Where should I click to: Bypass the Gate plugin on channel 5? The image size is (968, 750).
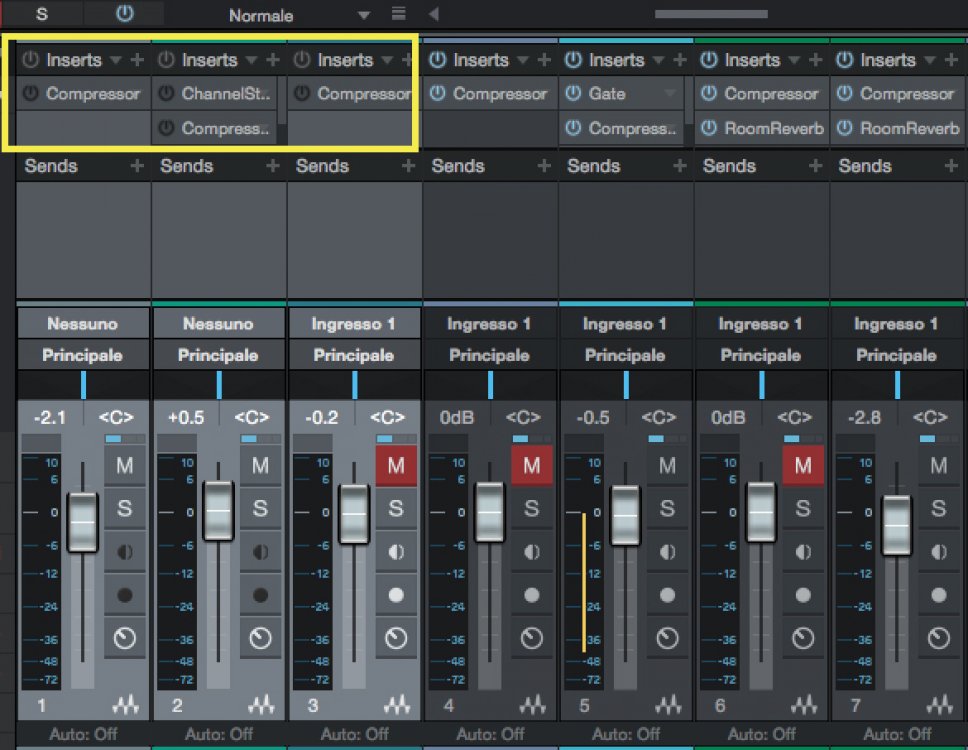point(574,93)
